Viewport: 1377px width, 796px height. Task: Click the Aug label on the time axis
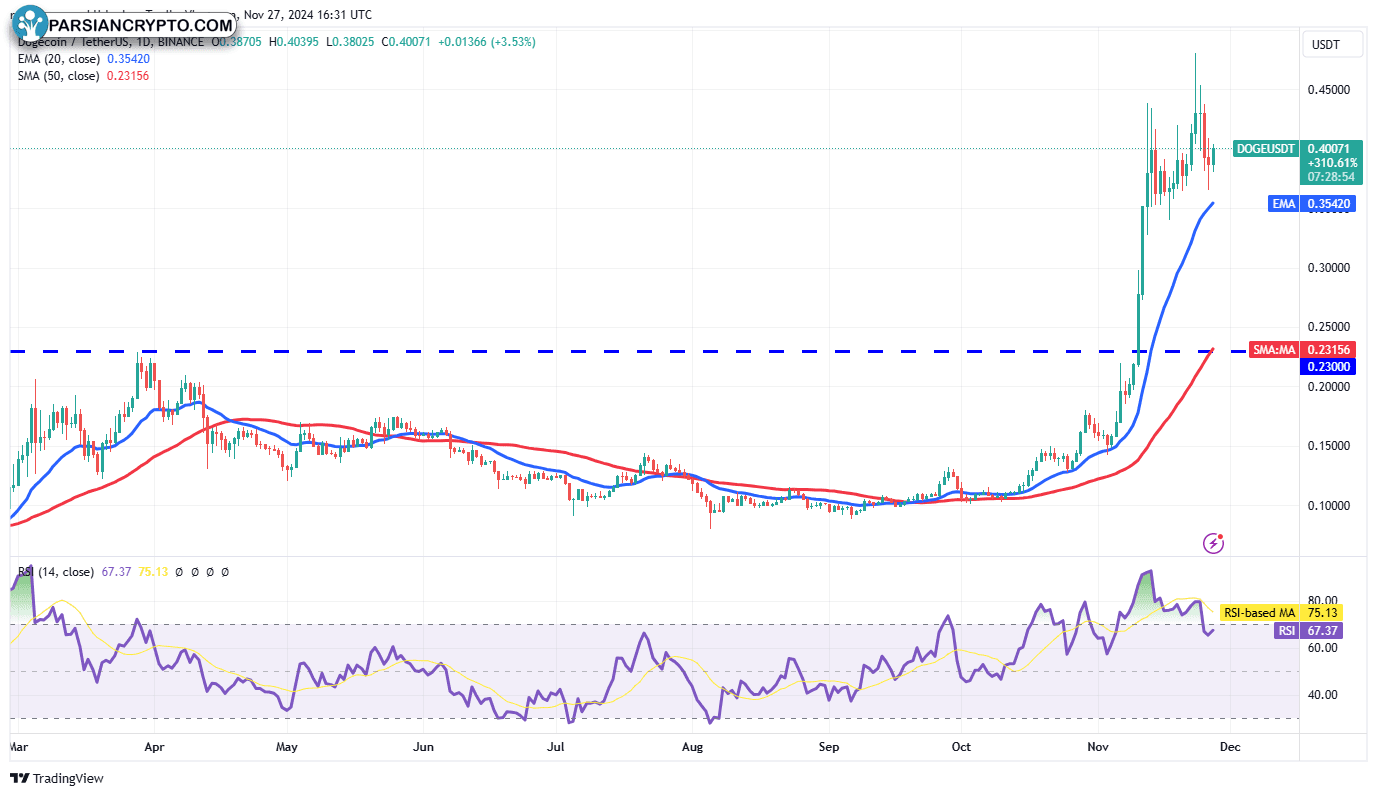pos(691,747)
